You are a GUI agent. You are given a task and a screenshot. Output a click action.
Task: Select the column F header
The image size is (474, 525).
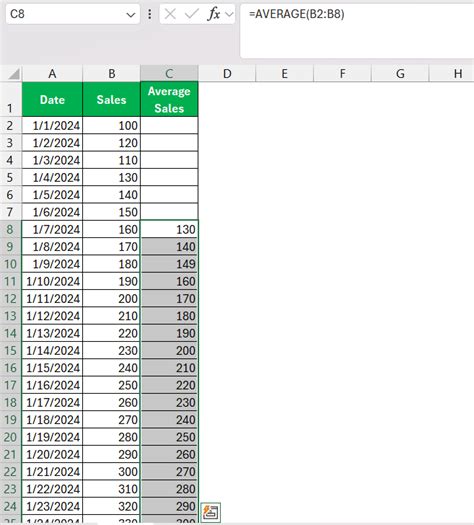[342, 73]
